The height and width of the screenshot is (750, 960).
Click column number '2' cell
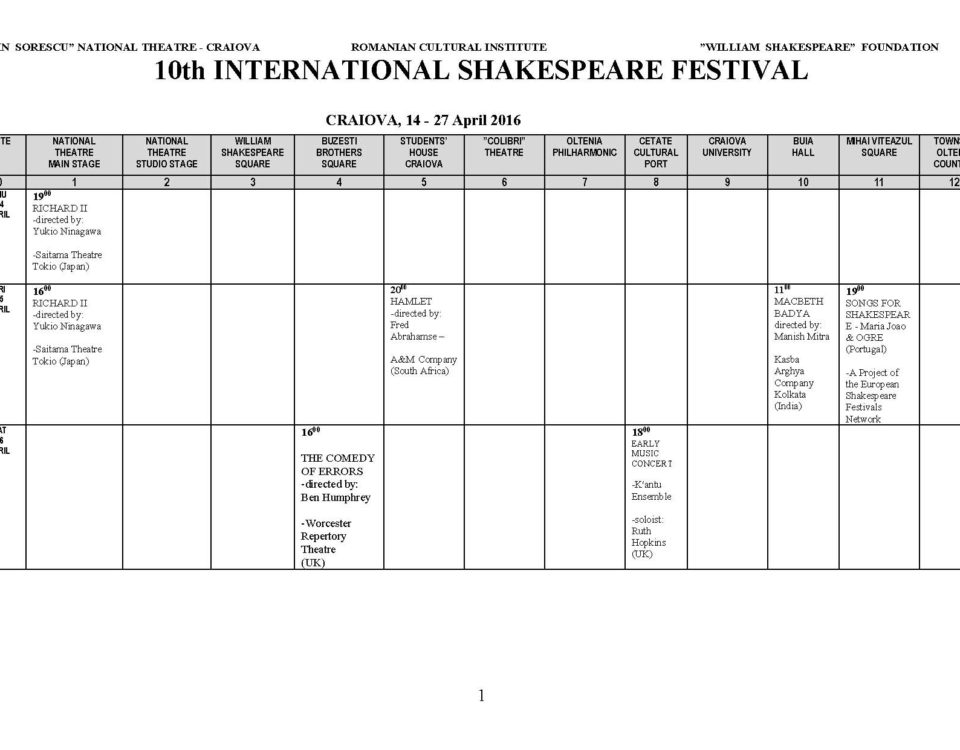tap(167, 182)
